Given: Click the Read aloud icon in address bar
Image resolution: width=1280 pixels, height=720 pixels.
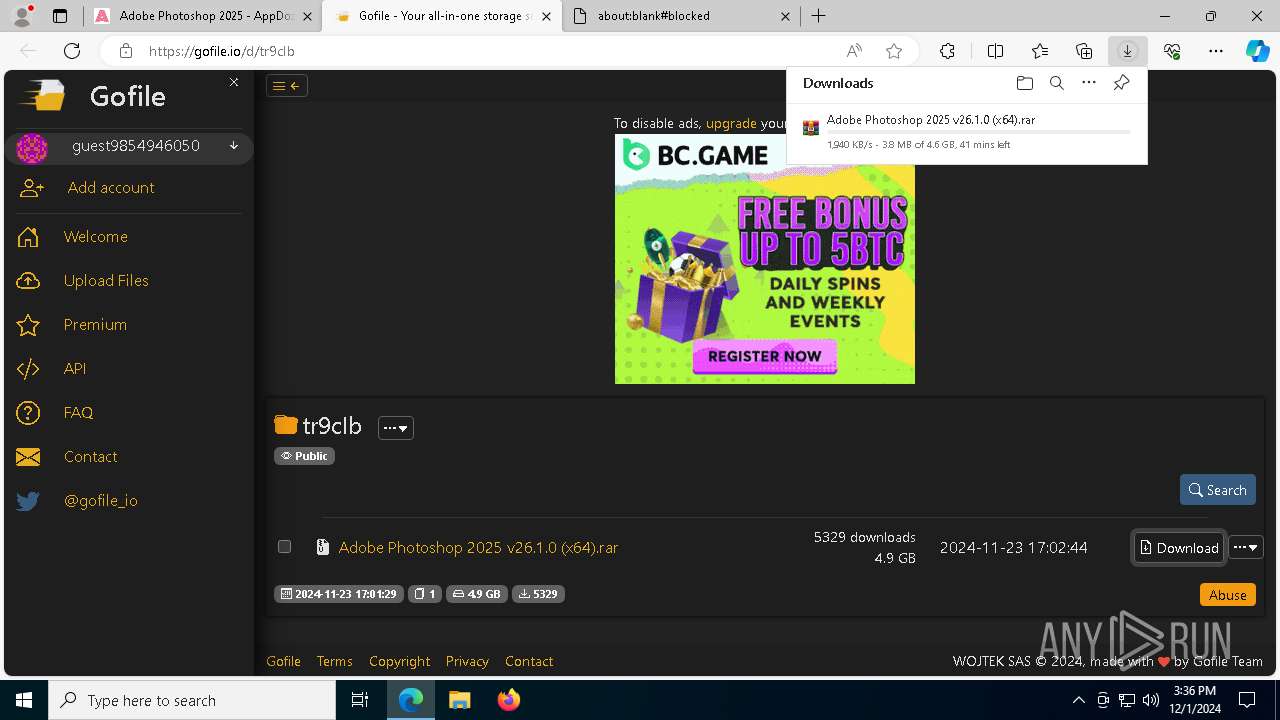Looking at the screenshot, I should click(854, 51).
